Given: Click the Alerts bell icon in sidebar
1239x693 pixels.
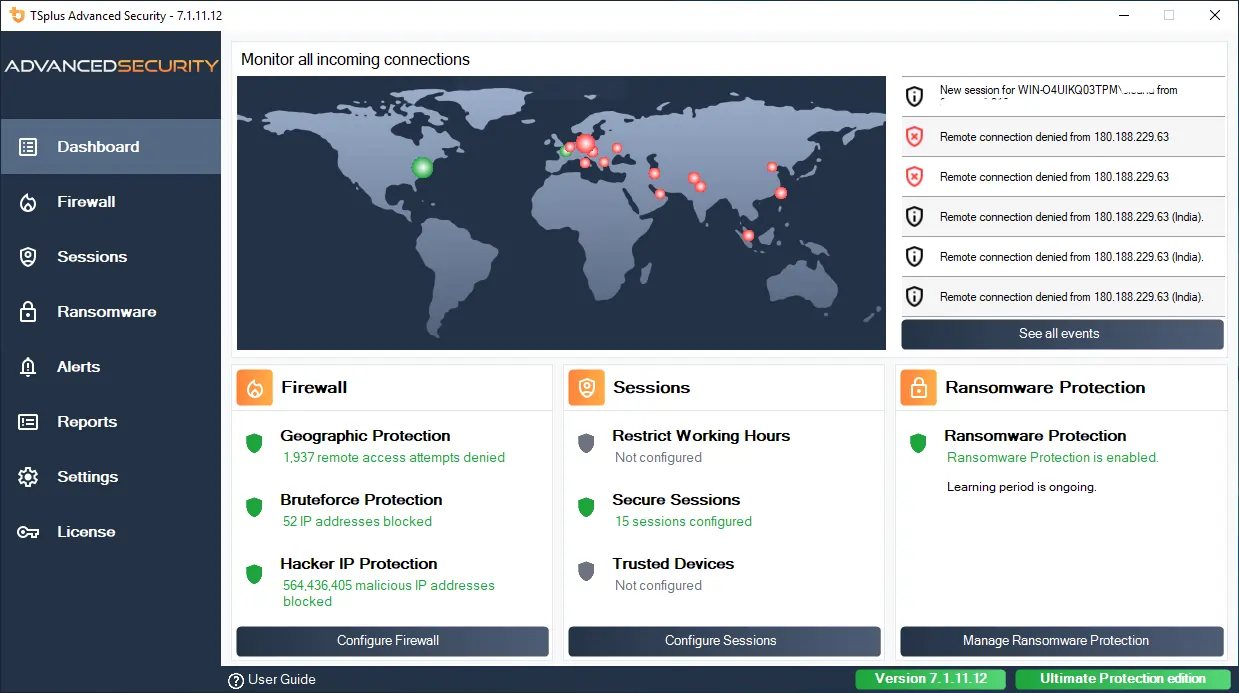Looking at the screenshot, I should [28, 367].
